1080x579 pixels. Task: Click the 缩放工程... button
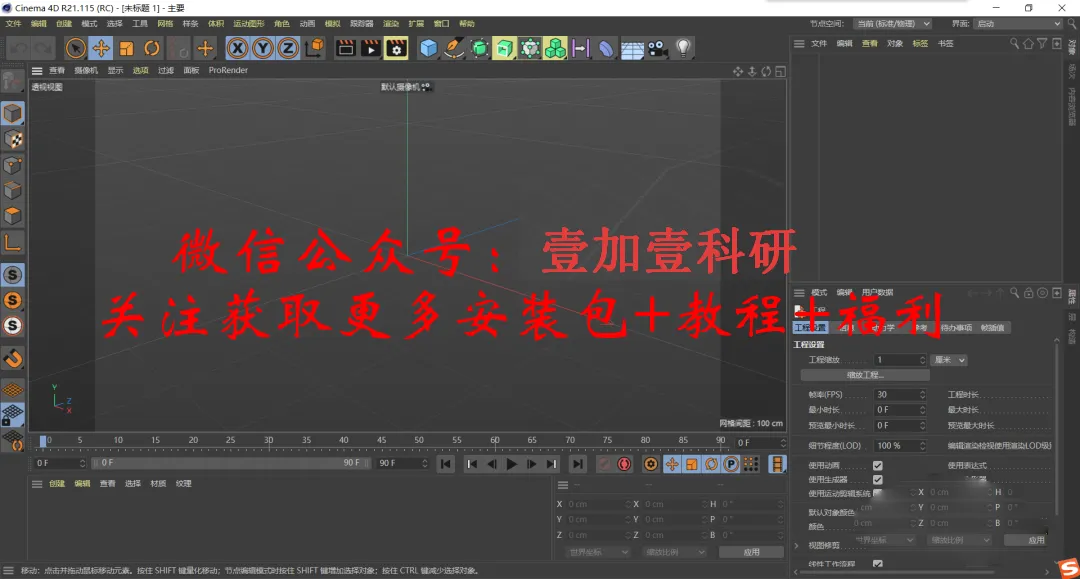pyautogui.click(x=865, y=375)
